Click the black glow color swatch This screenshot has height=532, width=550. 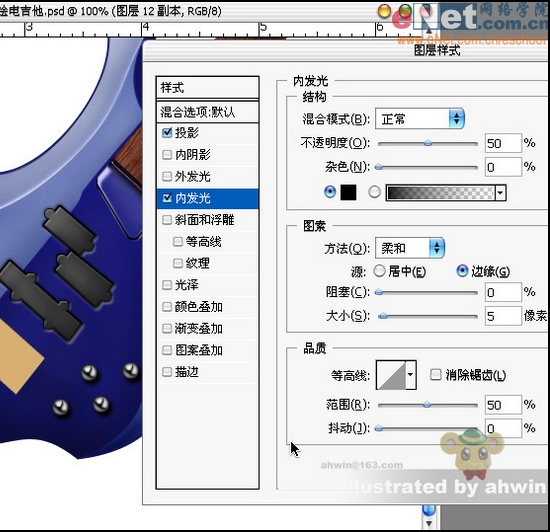[348, 192]
